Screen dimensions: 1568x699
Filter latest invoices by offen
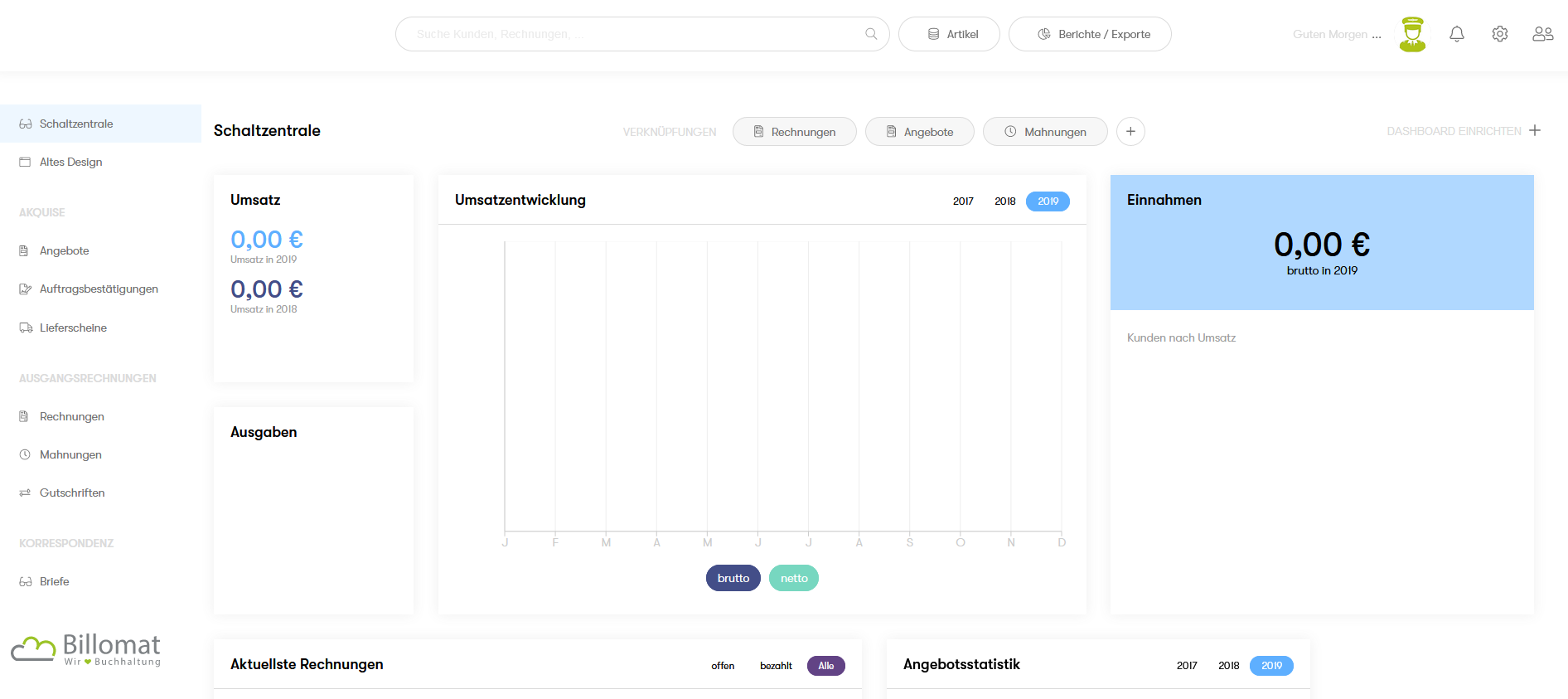pyautogui.click(x=723, y=666)
